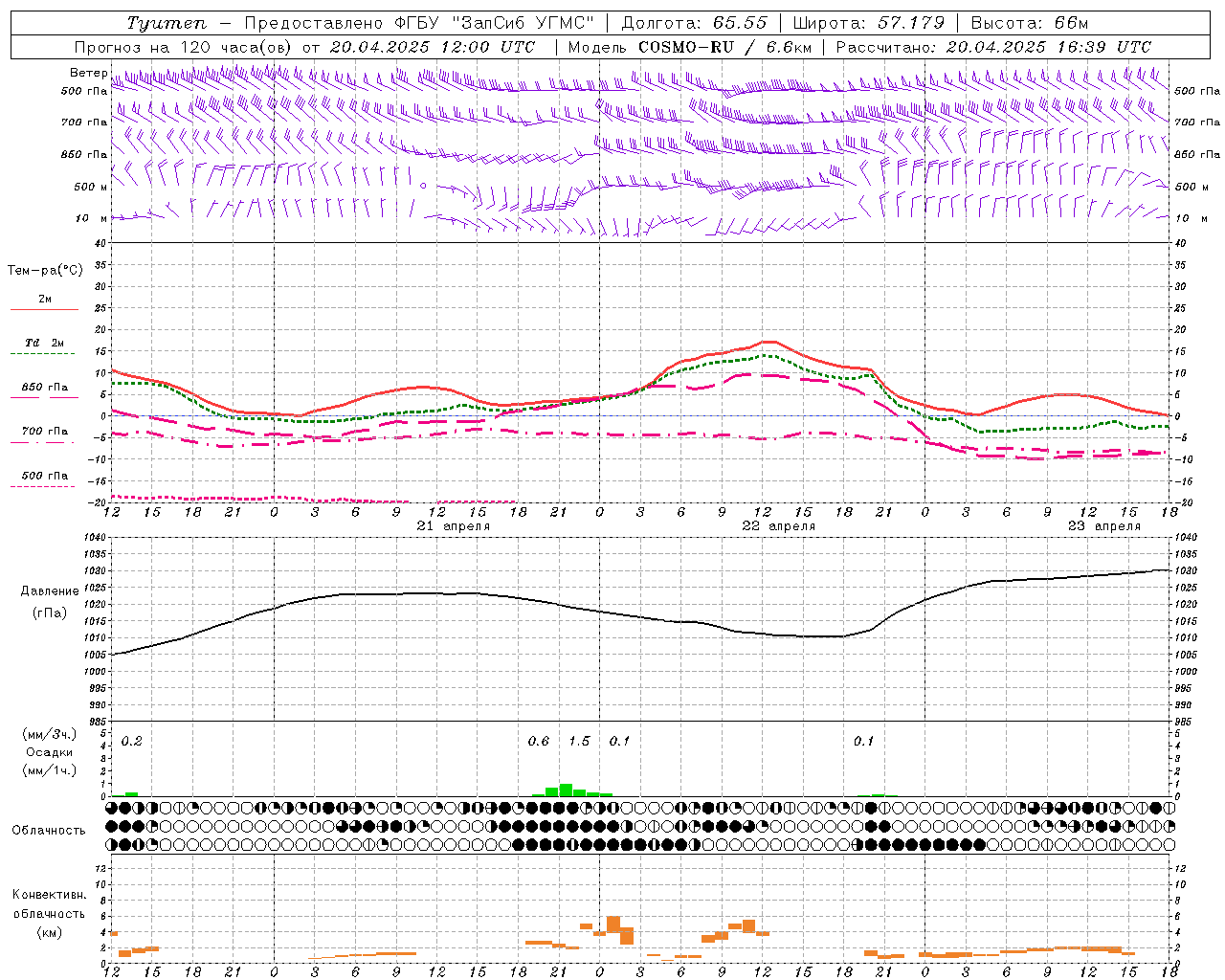Click the "23 апреля" date label

click(x=1103, y=526)
